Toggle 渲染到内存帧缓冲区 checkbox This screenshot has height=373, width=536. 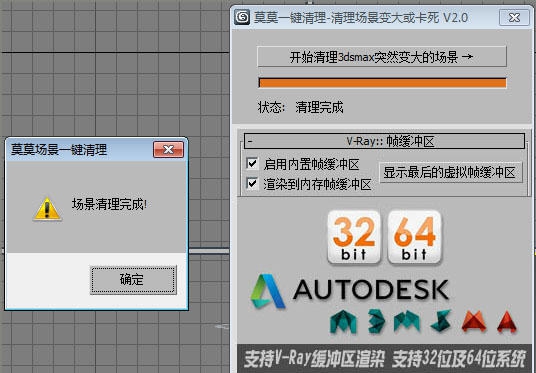(252, 184)
